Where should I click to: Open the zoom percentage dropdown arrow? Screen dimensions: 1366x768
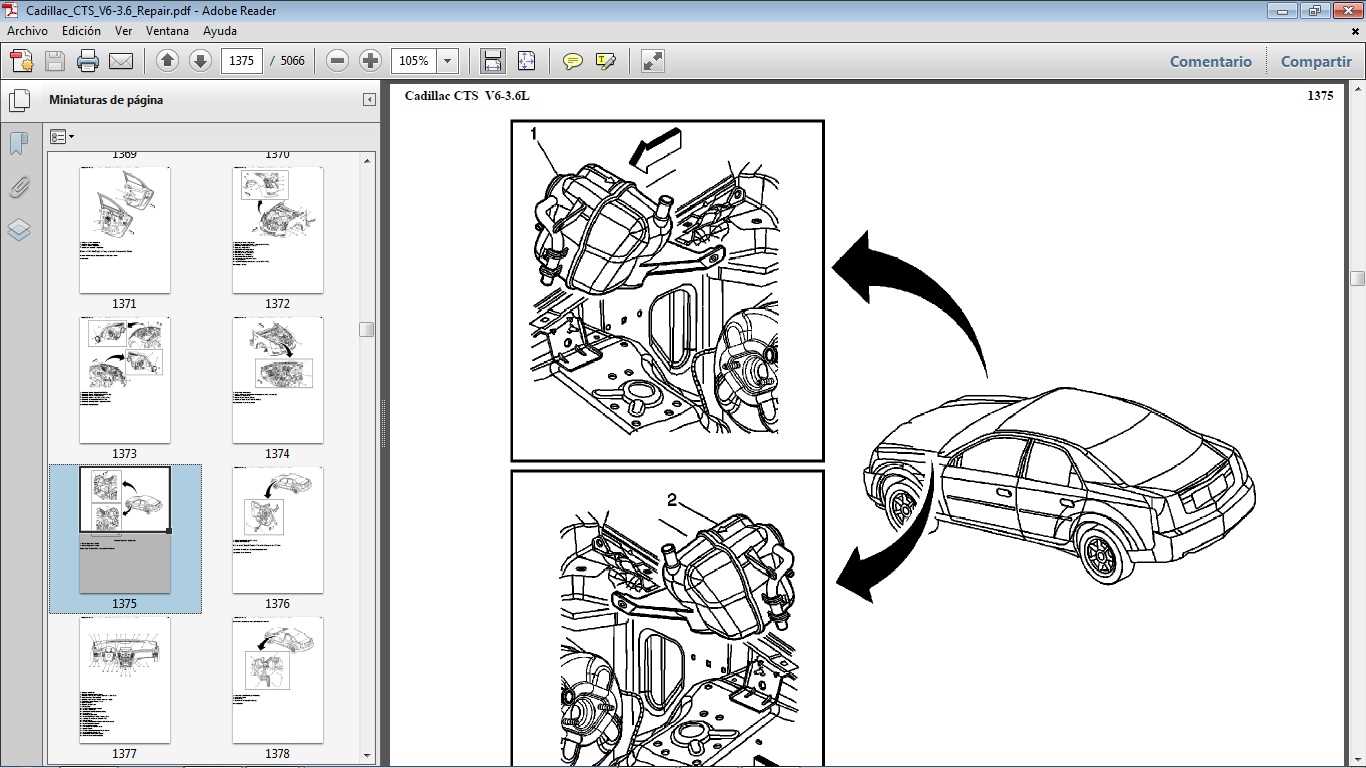[448, 61]
